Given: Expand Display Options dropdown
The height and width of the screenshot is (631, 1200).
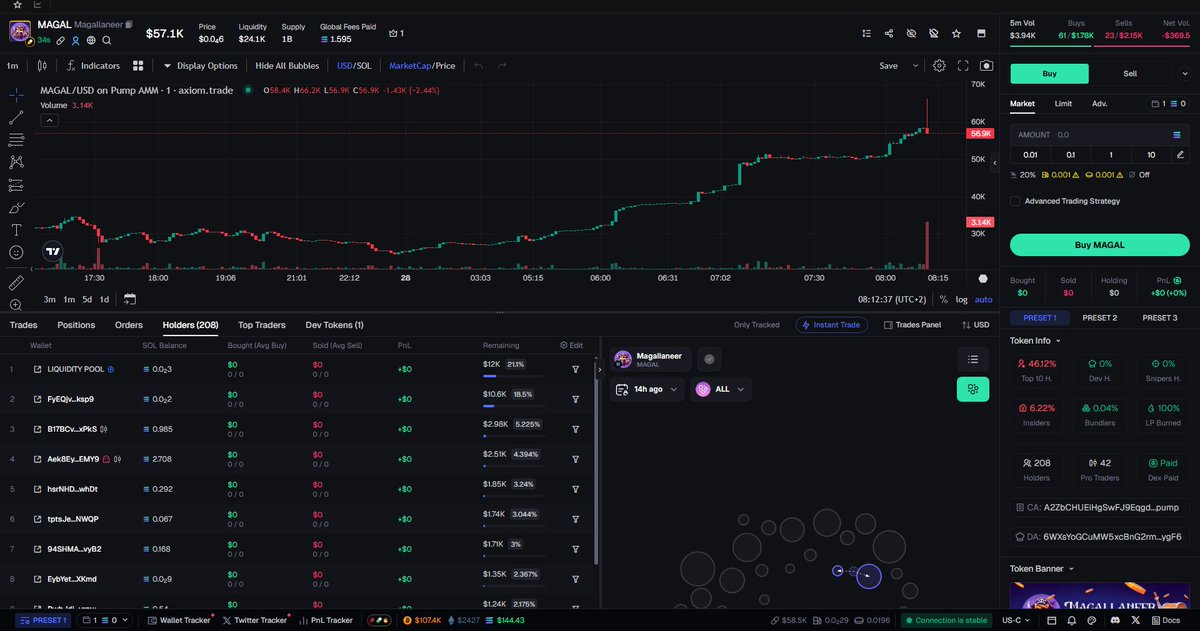Looking at the screenshot, I should pyautogui.click(x=200, y=66).
